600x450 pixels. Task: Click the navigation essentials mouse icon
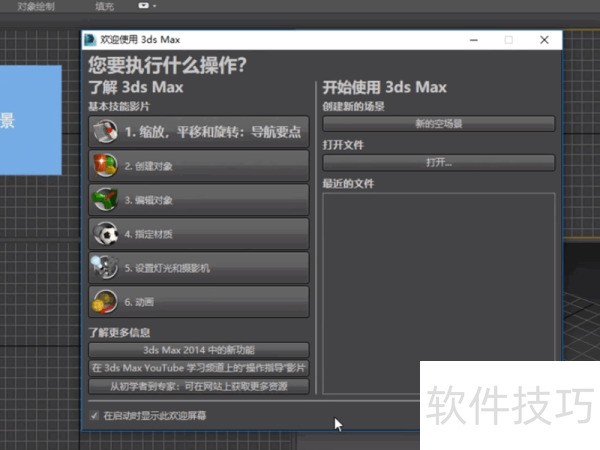coord(106,131)
